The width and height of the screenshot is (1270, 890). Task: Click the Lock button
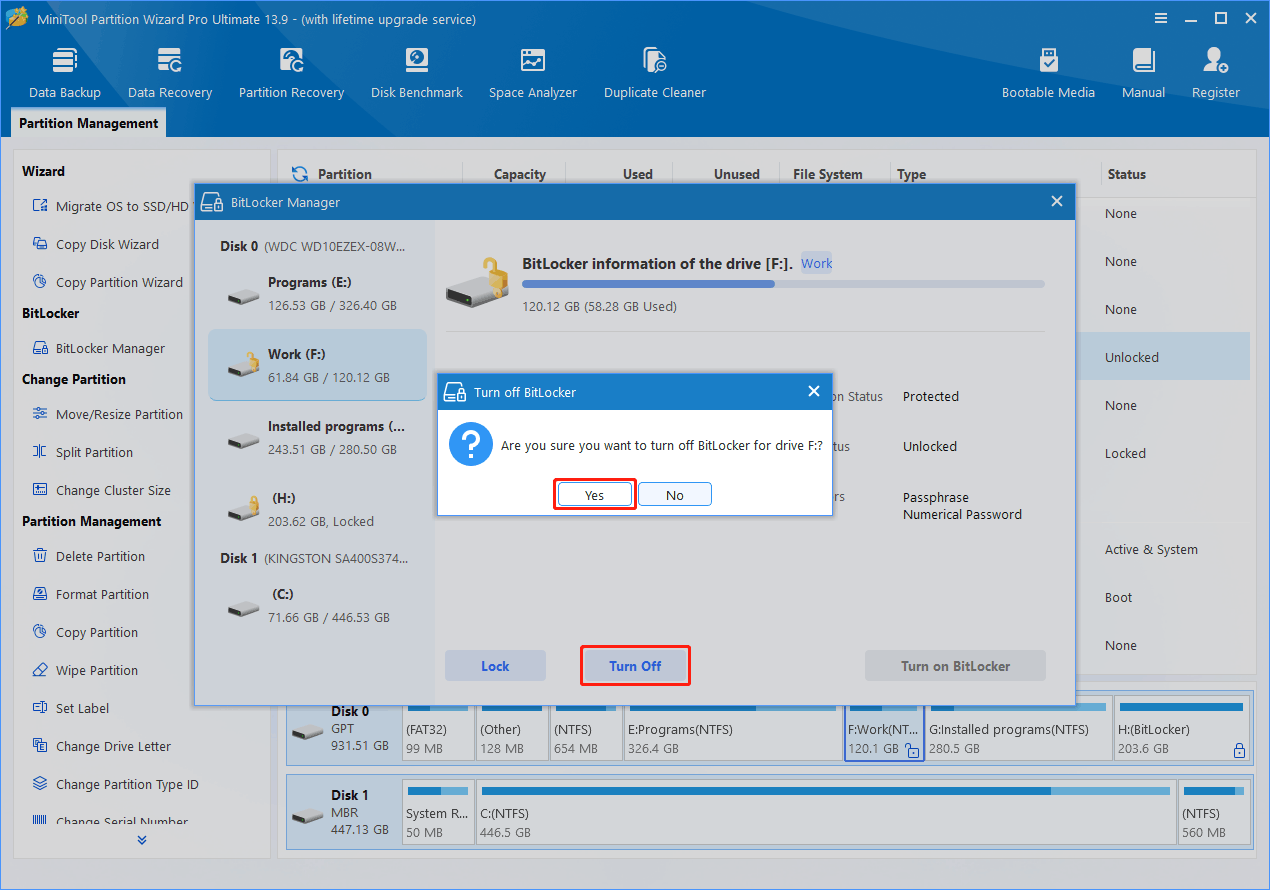click(495, 666)
